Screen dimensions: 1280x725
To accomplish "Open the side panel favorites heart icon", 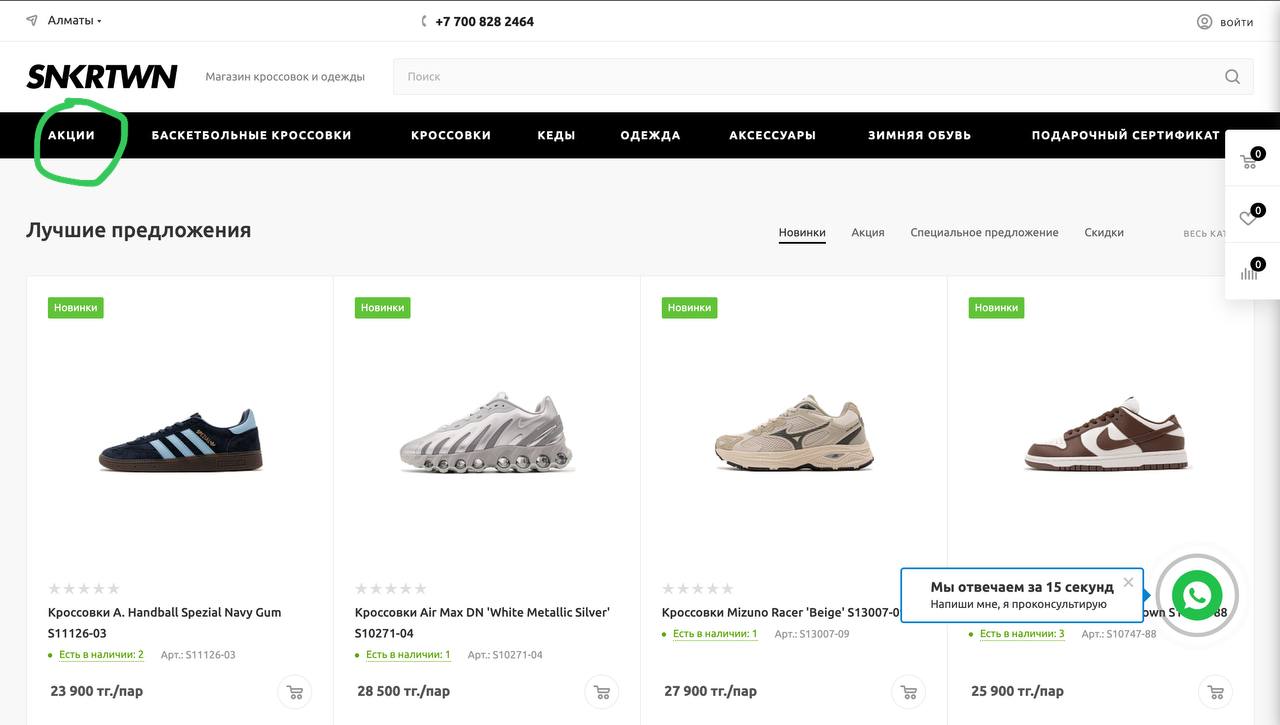I will [1250, 216].
